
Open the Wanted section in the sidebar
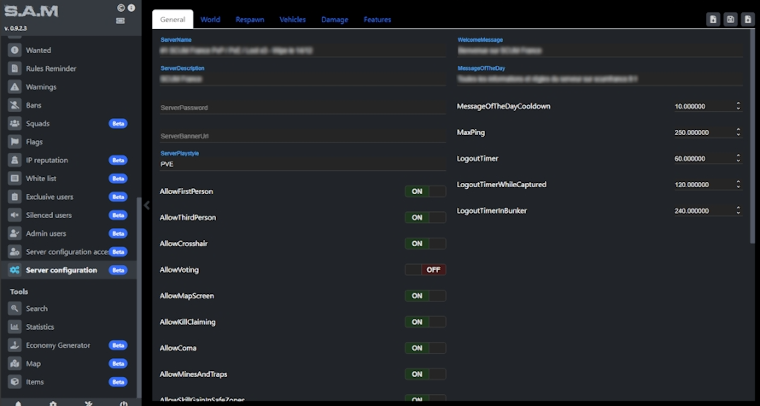tap(68, 50)
